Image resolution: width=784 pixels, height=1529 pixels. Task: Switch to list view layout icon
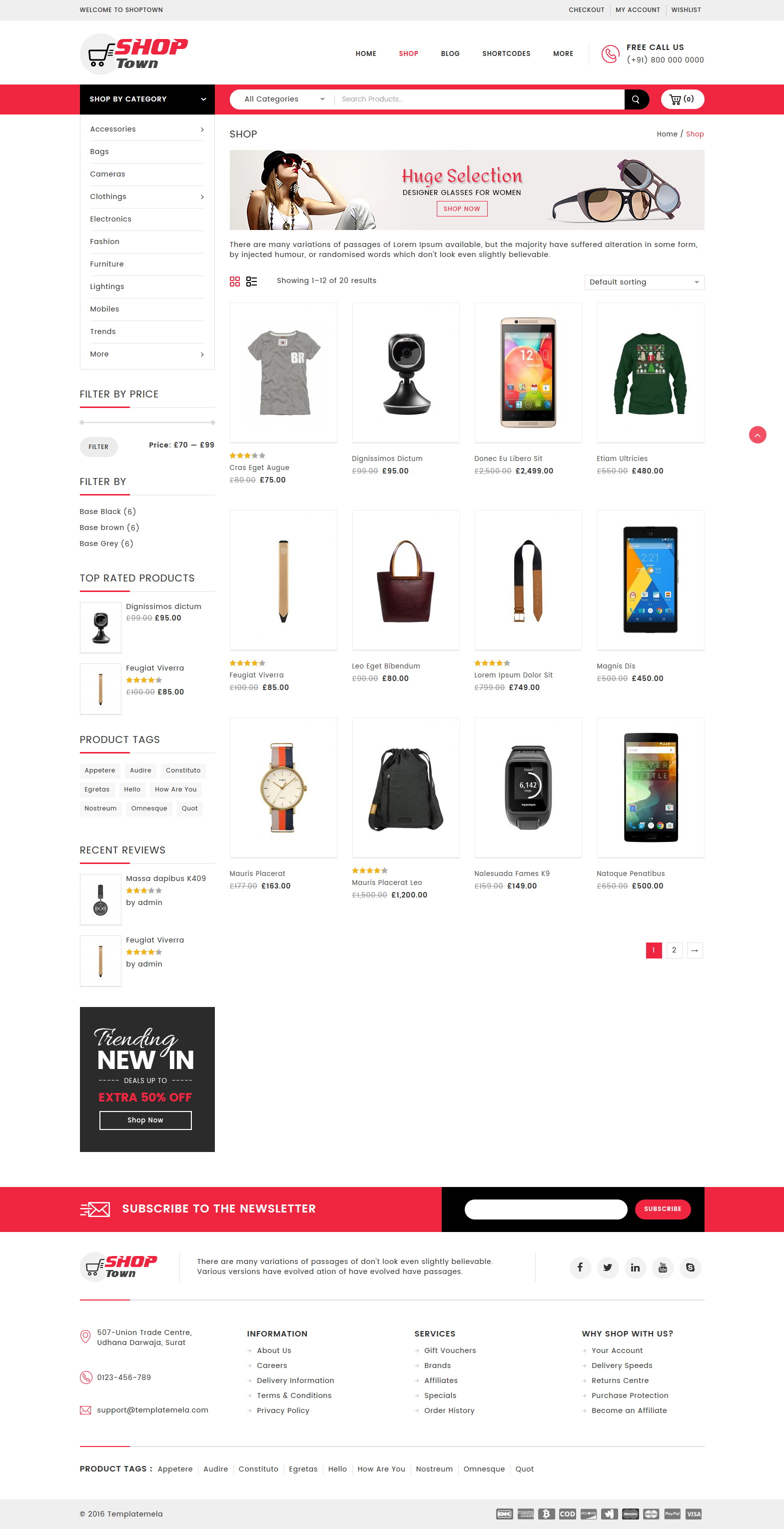tap(251, 281)
